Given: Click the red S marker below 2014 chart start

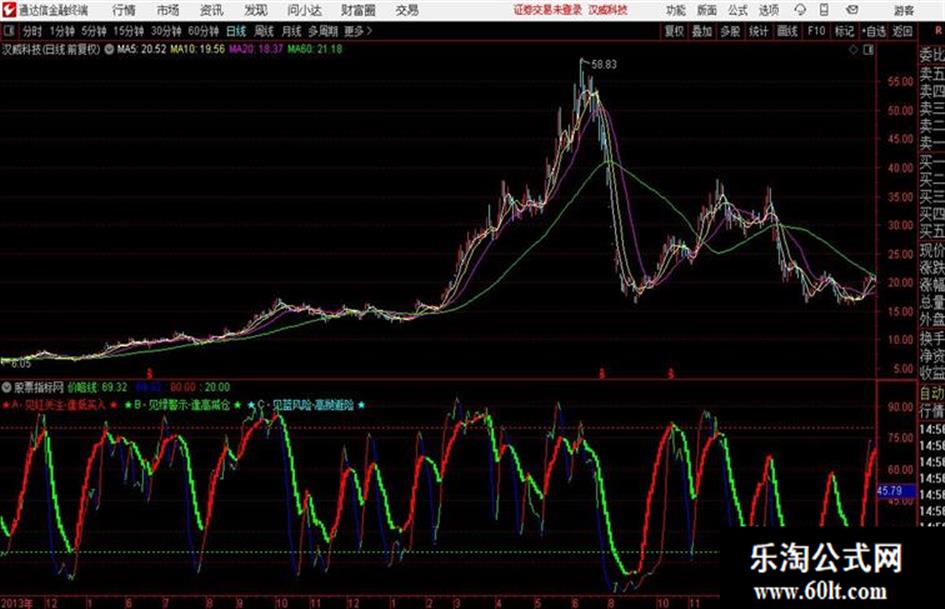Looking at the screenshot, I should (x=149, y=374).
